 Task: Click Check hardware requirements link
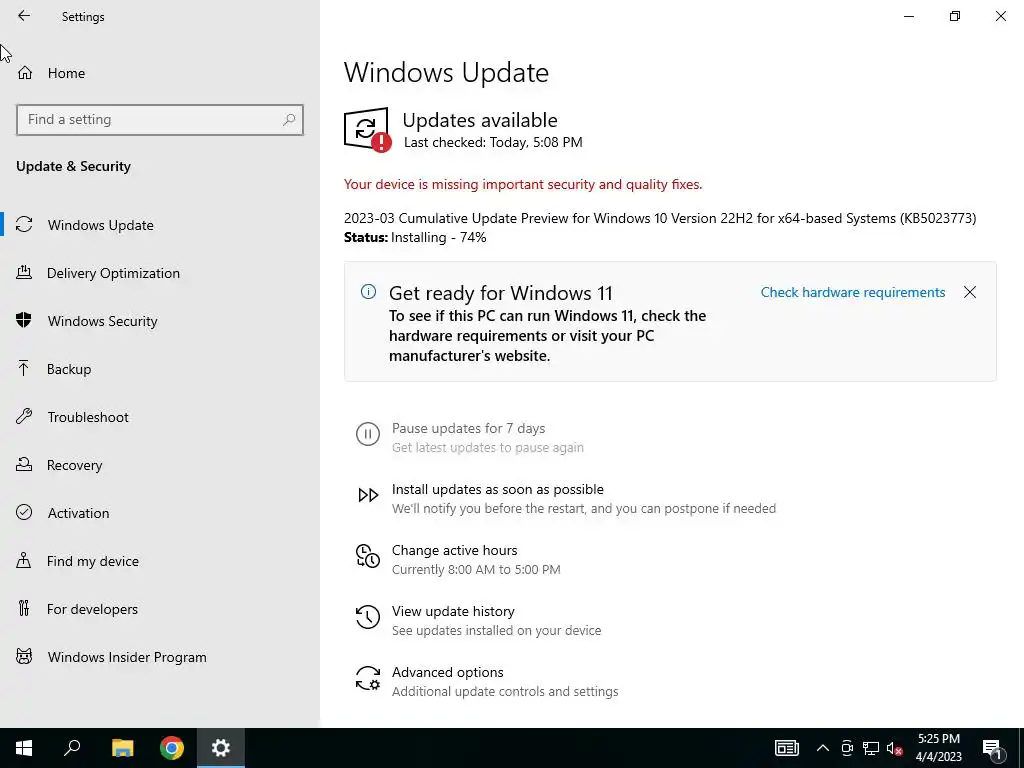pyautogui.click(x=853, y=292)
